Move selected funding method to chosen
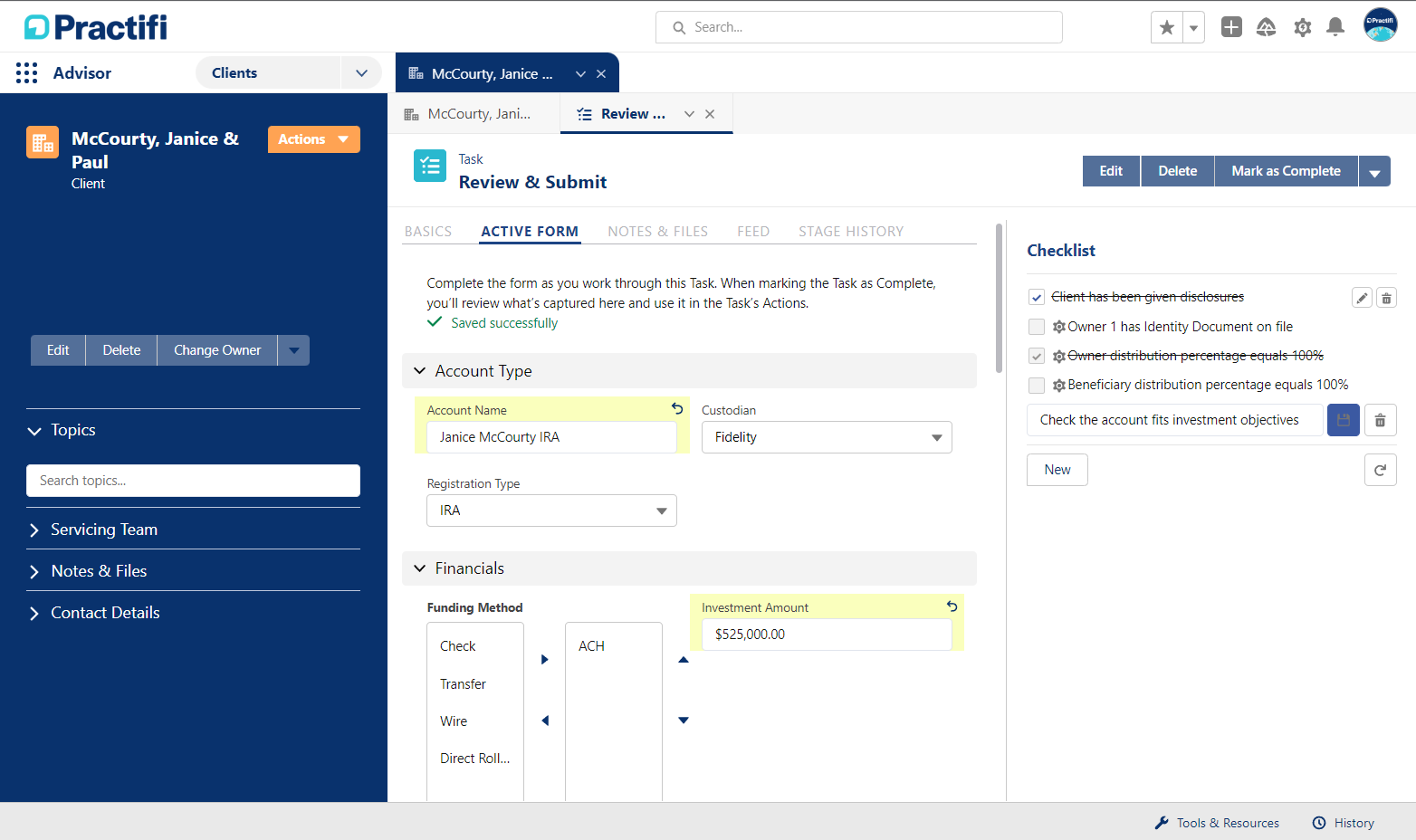Image resolution: width=1416 pixels, height=840 pixels. 545,659
